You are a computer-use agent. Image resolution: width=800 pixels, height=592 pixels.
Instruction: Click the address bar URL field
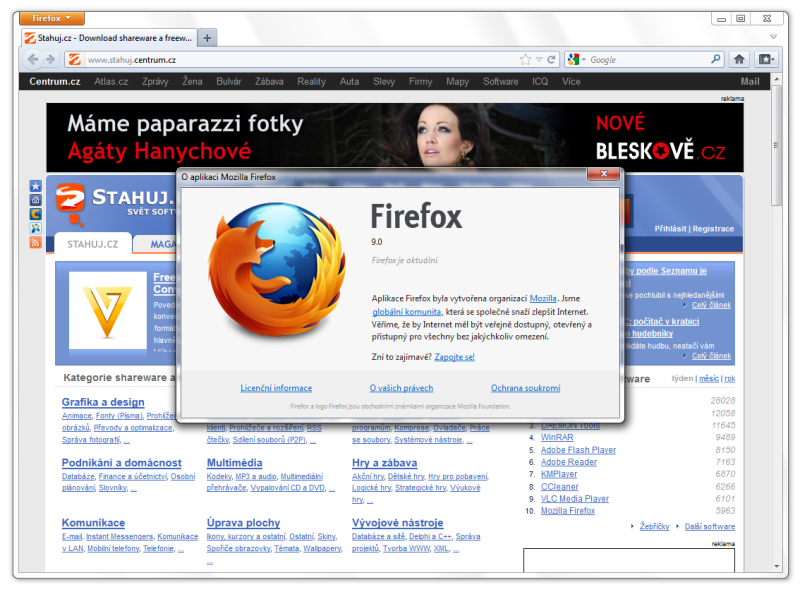[x=301, y=60]
